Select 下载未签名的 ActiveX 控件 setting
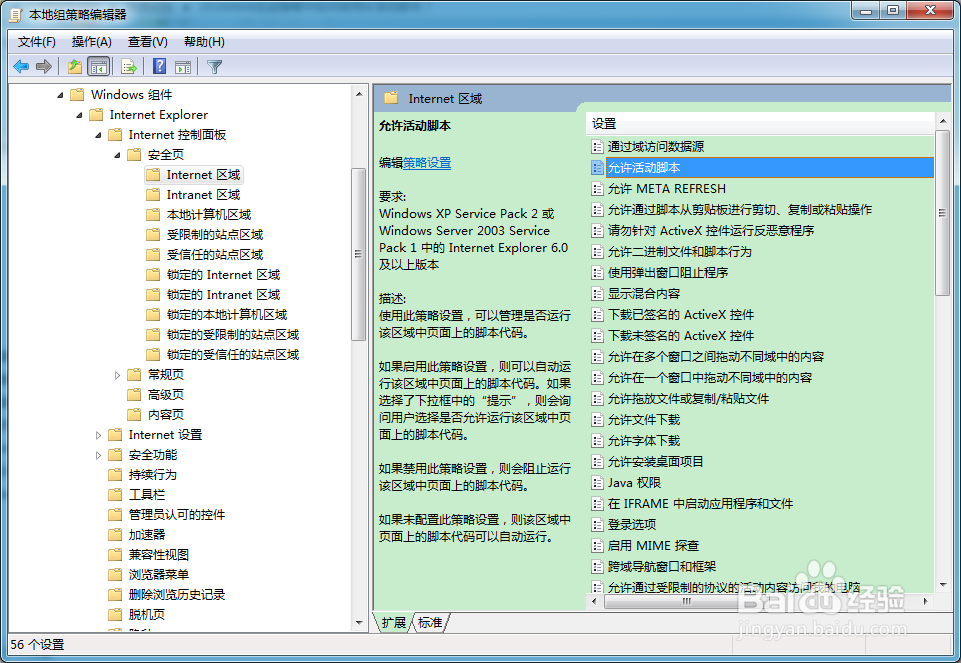Screen dimensions: 961x663 click(x=680, y=336)
